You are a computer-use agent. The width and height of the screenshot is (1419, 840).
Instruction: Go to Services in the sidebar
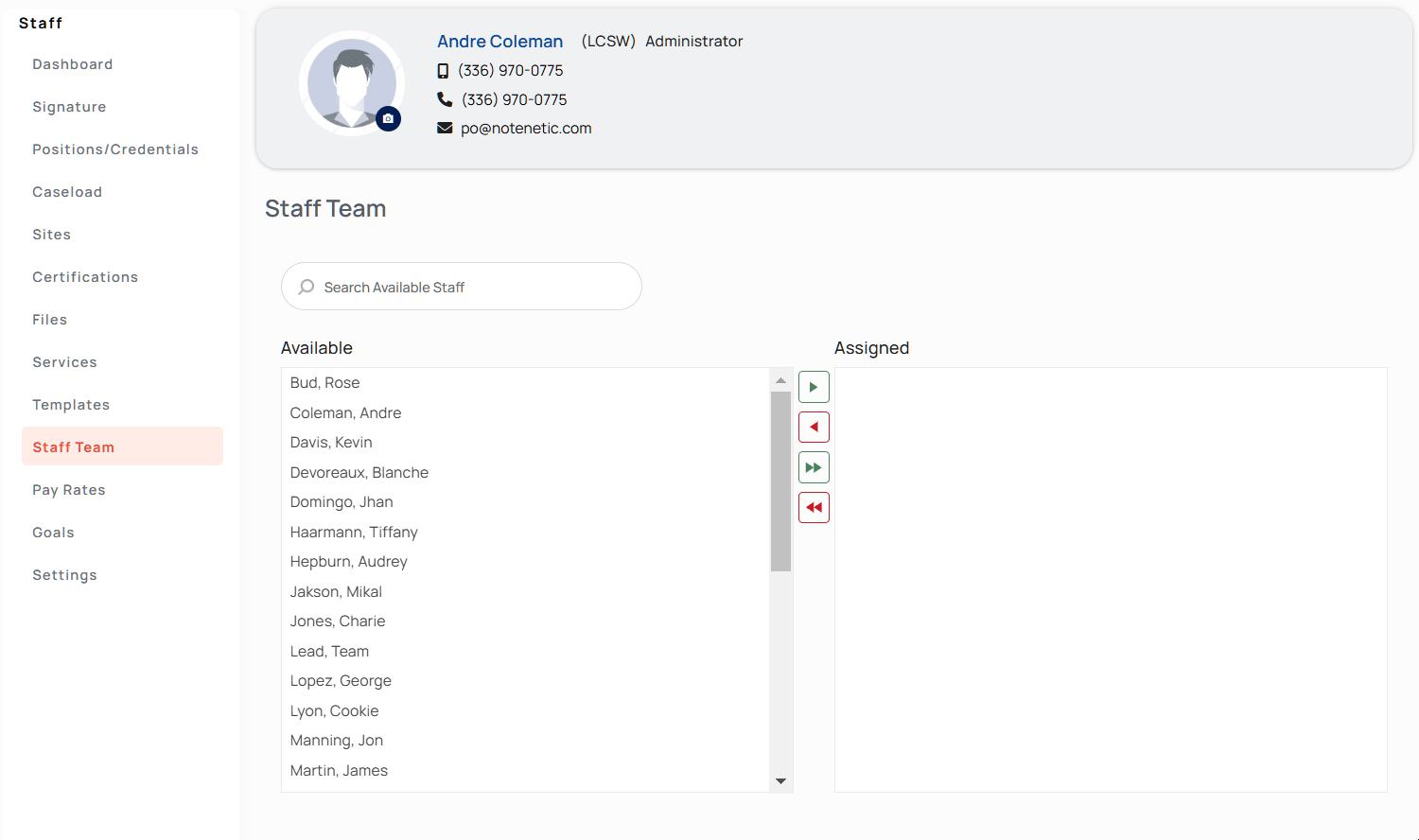(64, 362)
